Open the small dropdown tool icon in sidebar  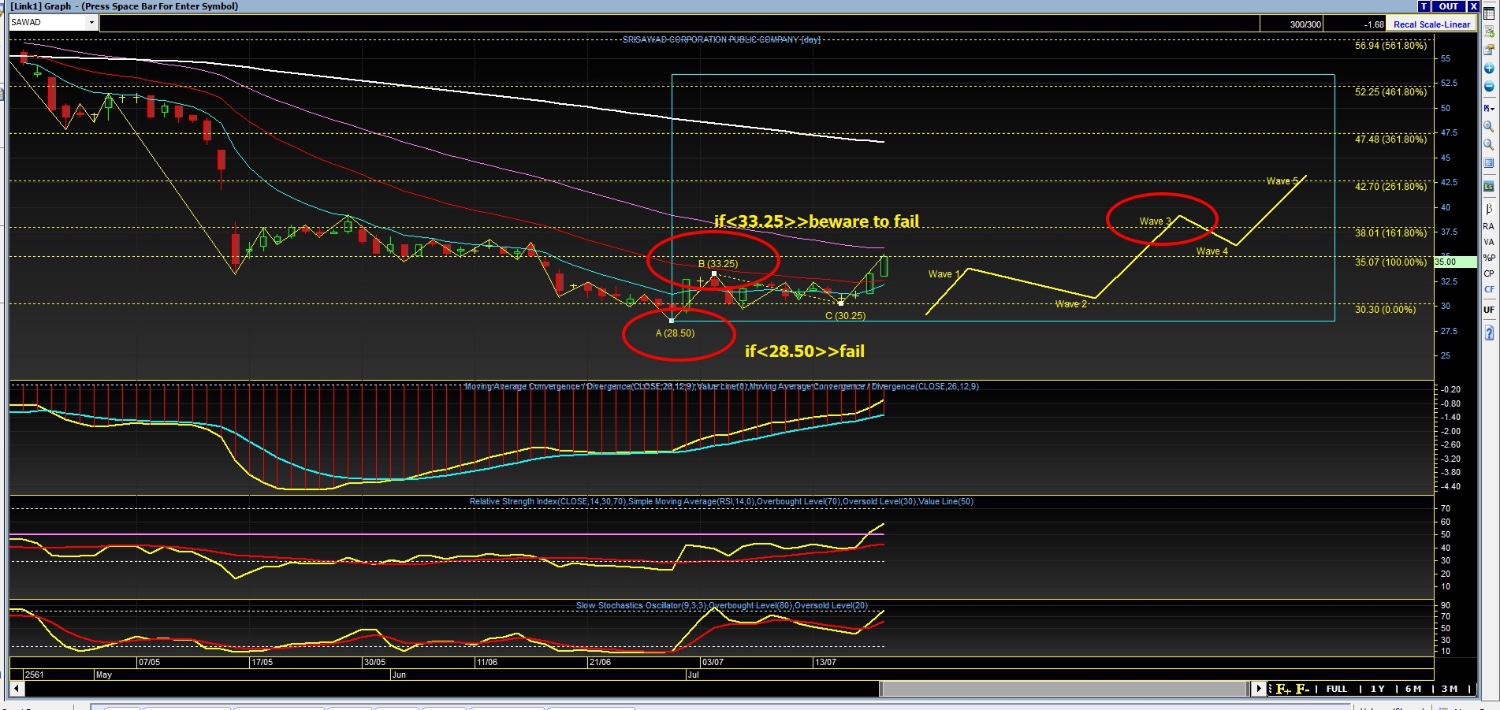coord(1488,108)
